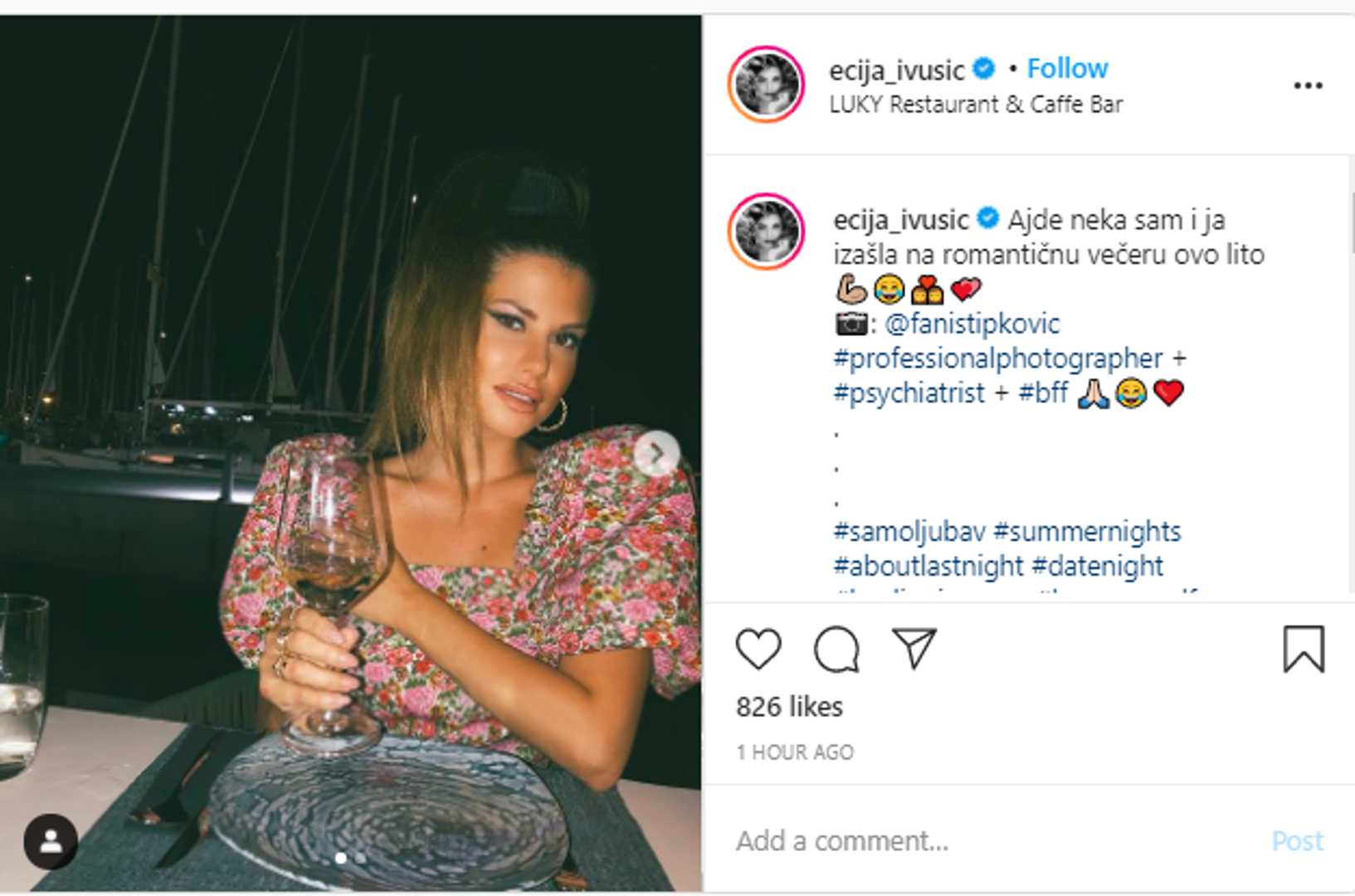Open the caption's ecija_ivusic username link
This screenshot has width=1355, height=896.
(x=900, y=220)
